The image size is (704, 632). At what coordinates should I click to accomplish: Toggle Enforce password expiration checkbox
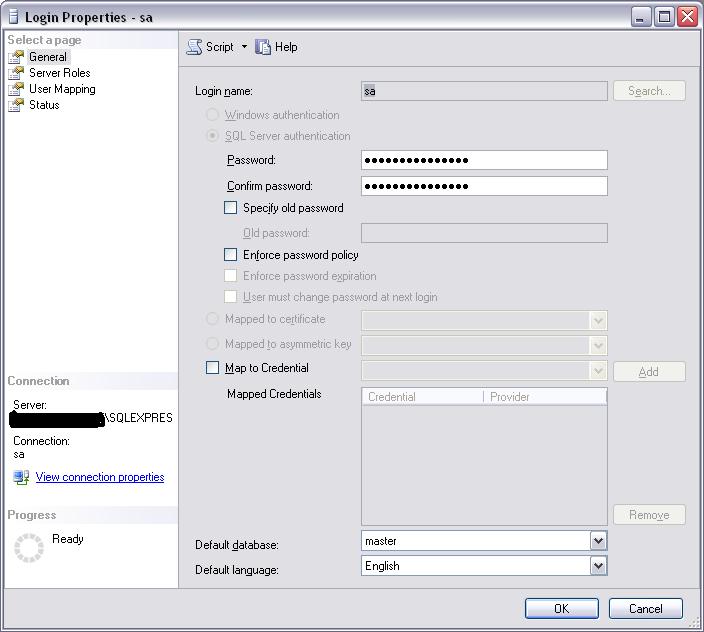[230, 275]
